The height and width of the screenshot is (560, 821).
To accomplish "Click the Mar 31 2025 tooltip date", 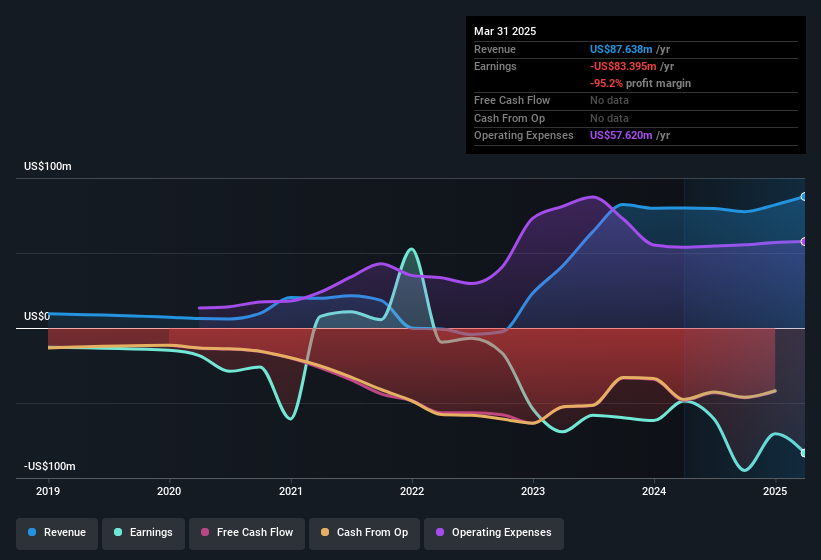I will click(505, 31).
